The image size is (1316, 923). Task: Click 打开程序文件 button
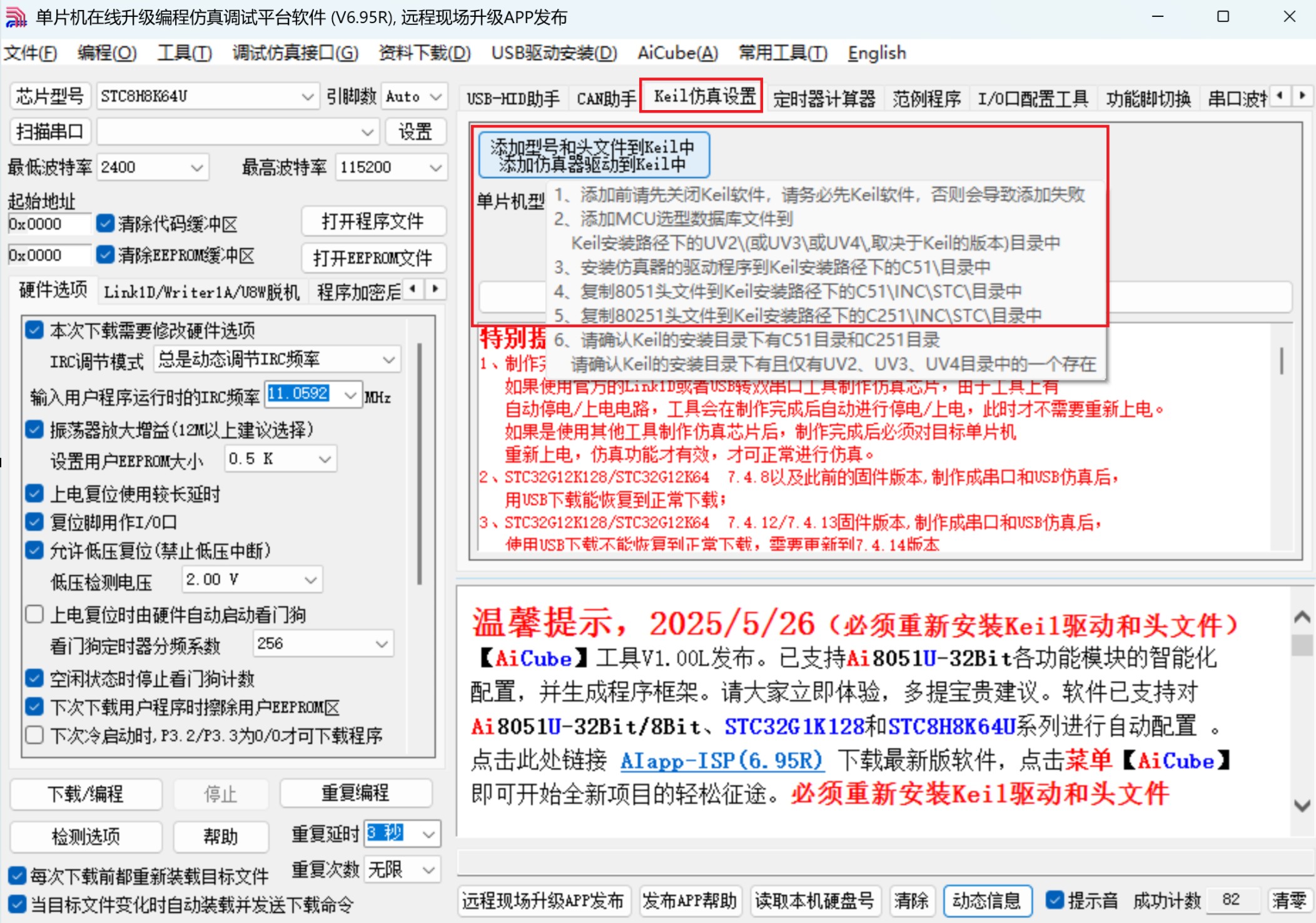click(x=373, y=221)
